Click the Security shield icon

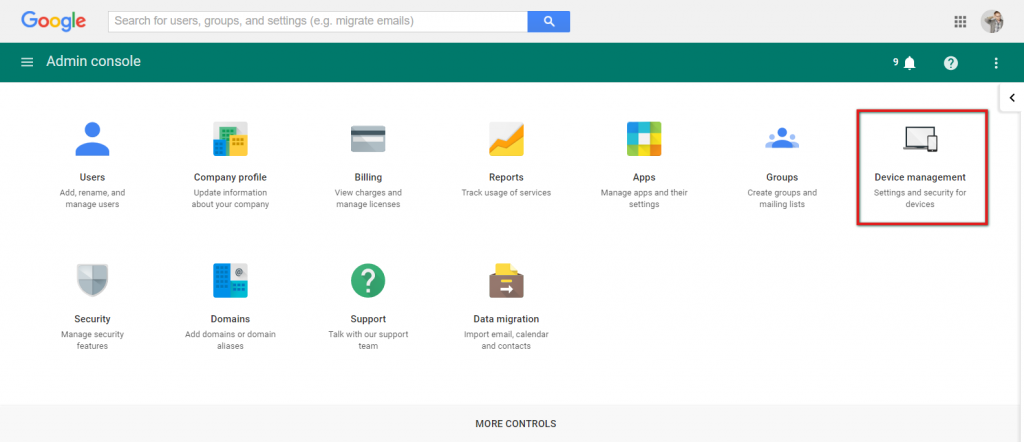click(x=92, y=280)
